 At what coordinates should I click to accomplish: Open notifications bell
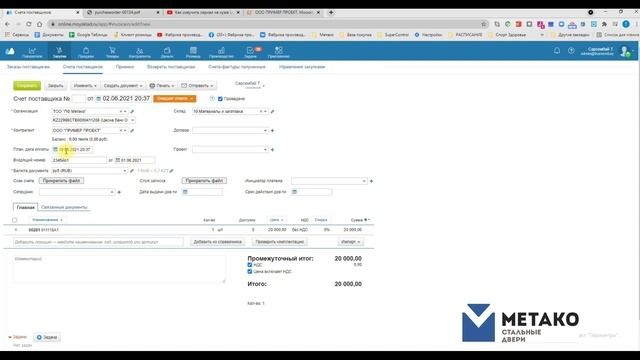coord(557,51)
